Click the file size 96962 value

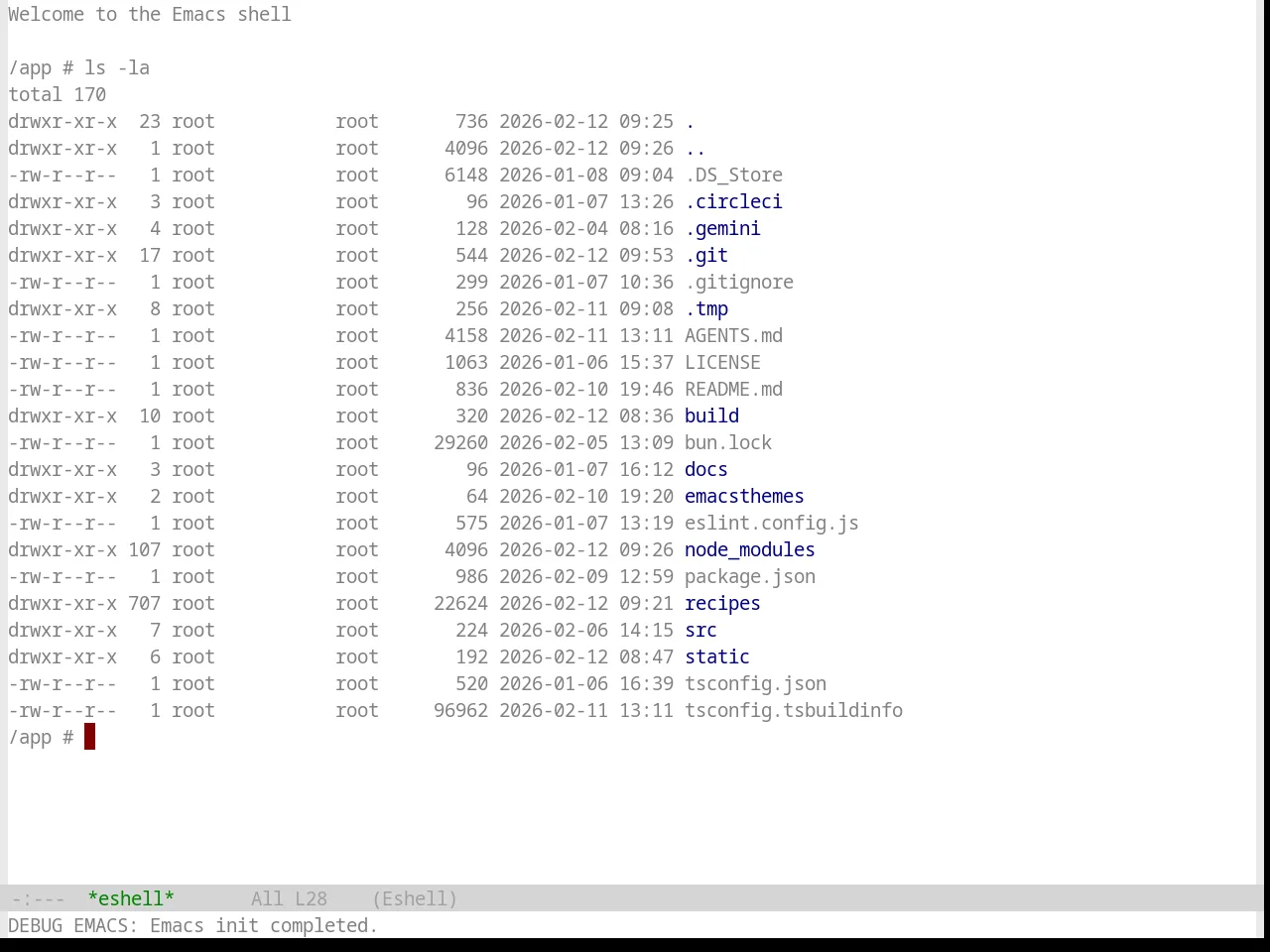460,710
